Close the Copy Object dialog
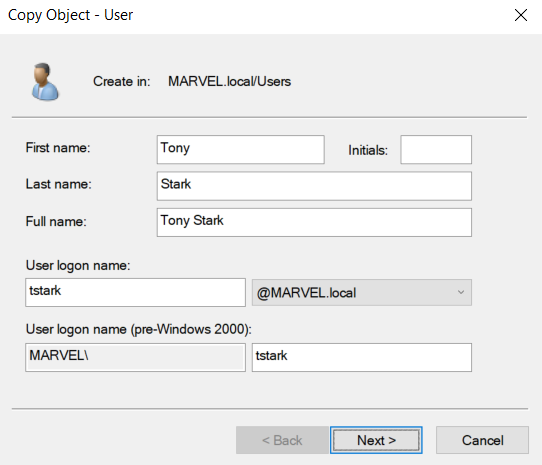Image resolution: width=542 pixels, height=465 pixels. pyautogui.click(x=521, y=15)
